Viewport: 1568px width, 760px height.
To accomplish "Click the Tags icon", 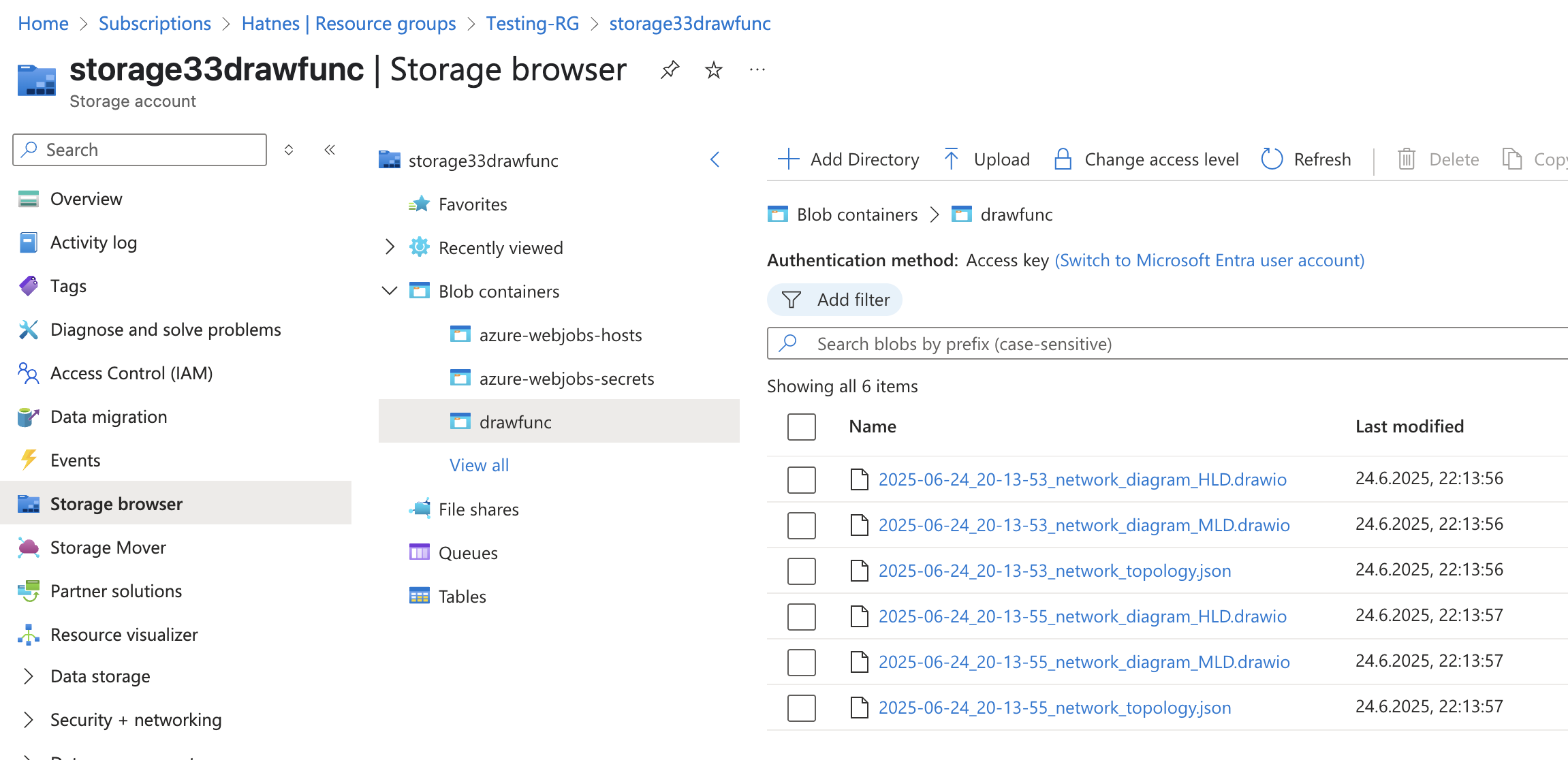I will click(29, 286).
